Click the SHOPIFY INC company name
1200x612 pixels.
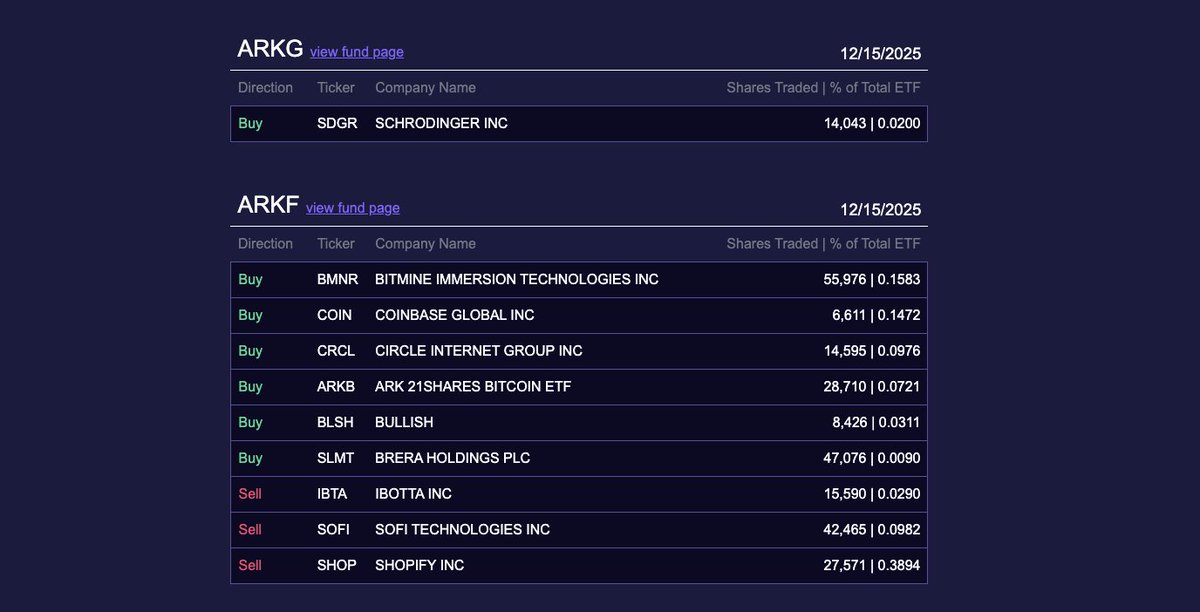click(x=419, y=565)
